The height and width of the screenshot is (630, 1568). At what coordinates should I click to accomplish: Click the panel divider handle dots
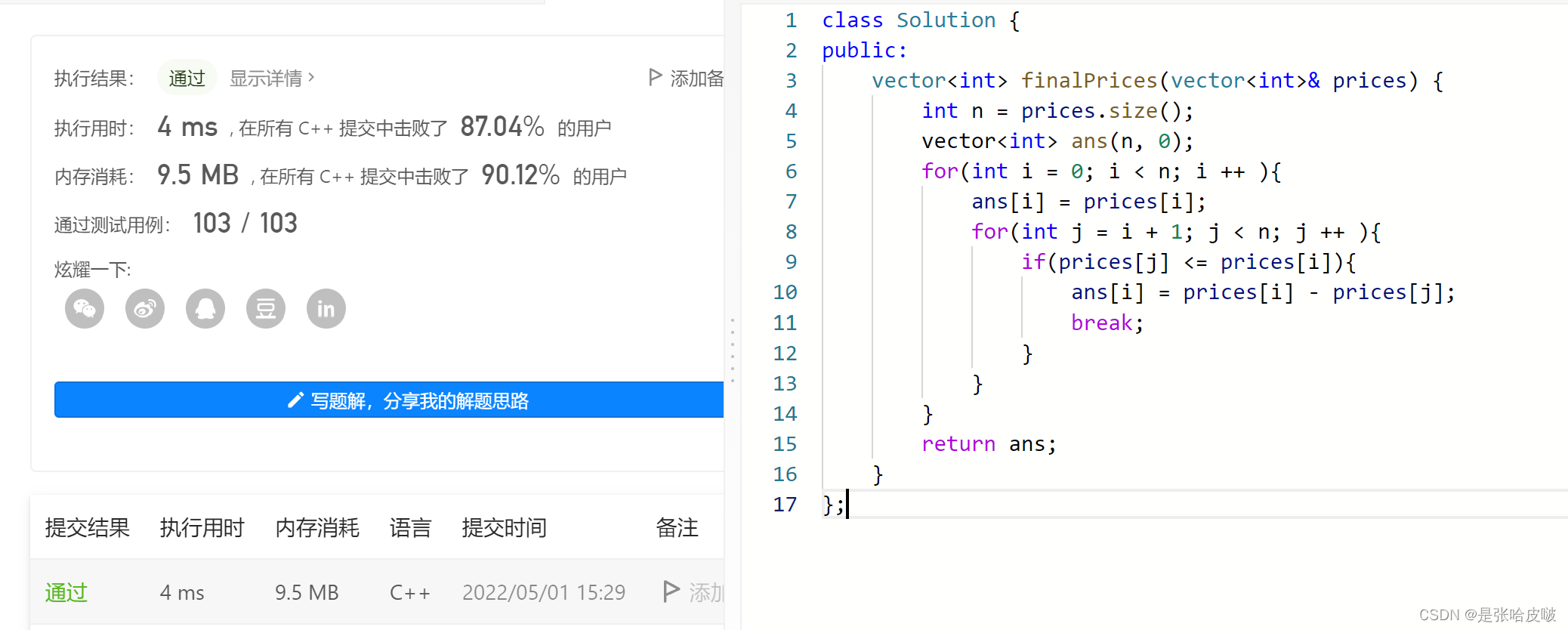coord(733,350)
